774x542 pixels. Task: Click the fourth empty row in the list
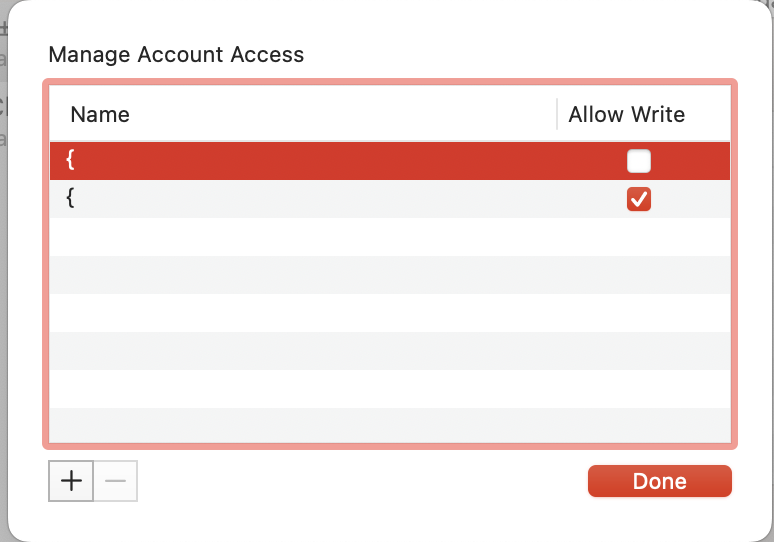click(390, 351)
